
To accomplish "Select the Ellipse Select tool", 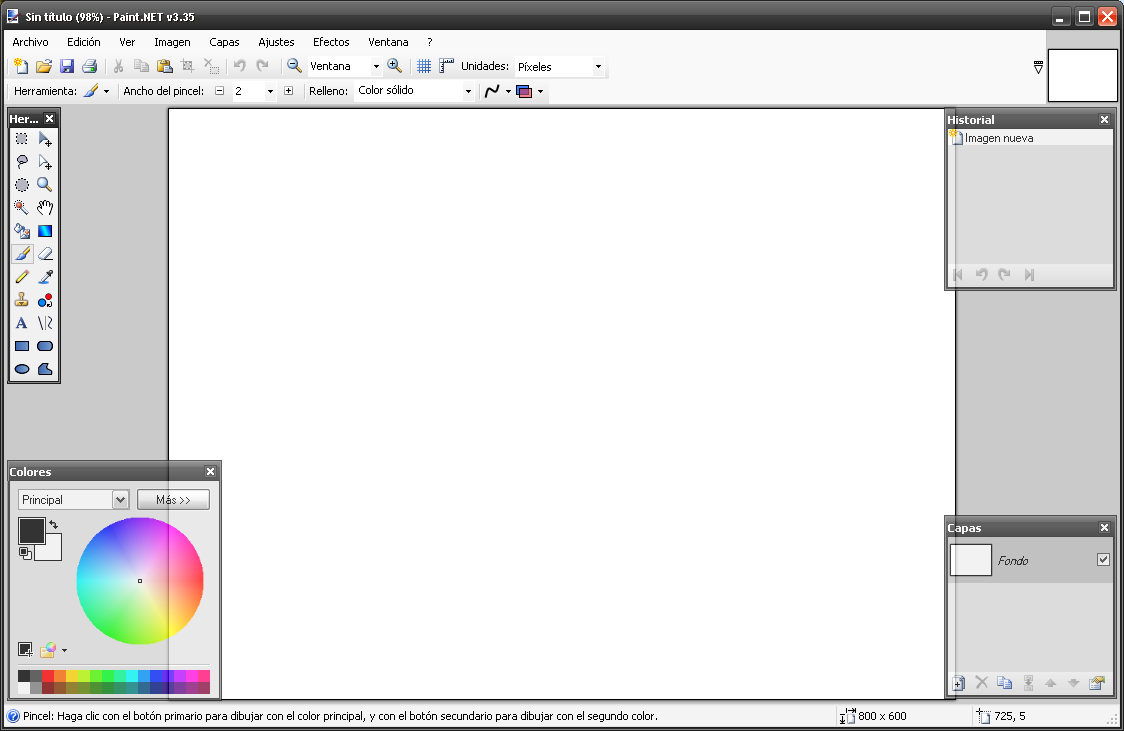I will 22,185.
